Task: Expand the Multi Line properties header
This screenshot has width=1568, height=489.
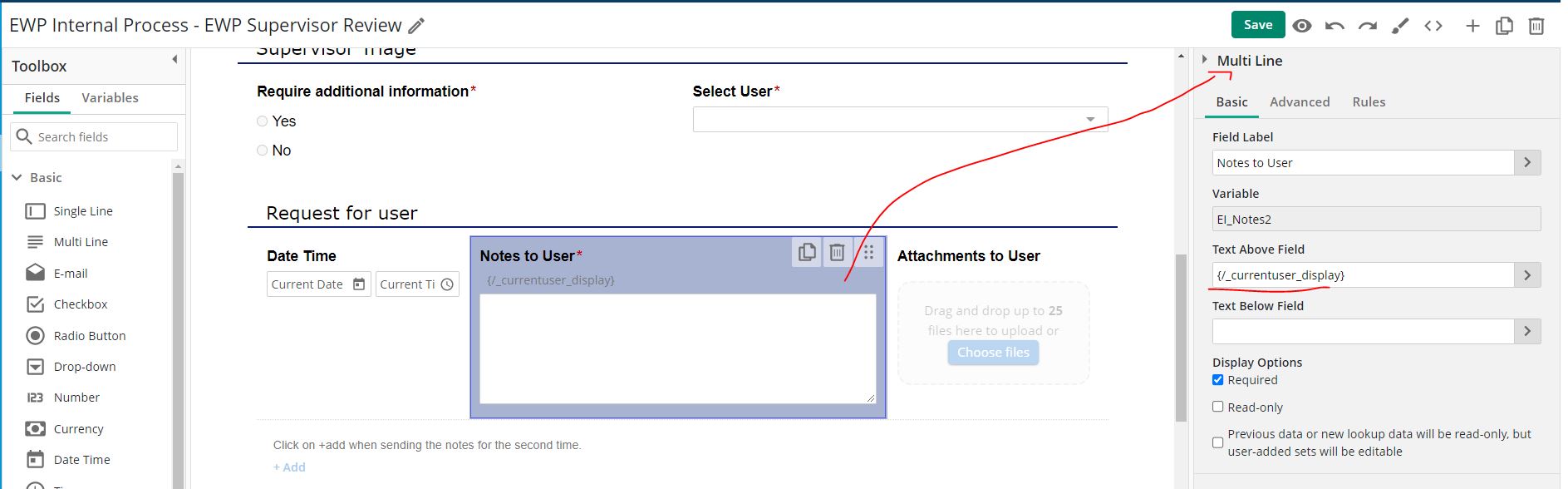Action: coord(1205,60)
